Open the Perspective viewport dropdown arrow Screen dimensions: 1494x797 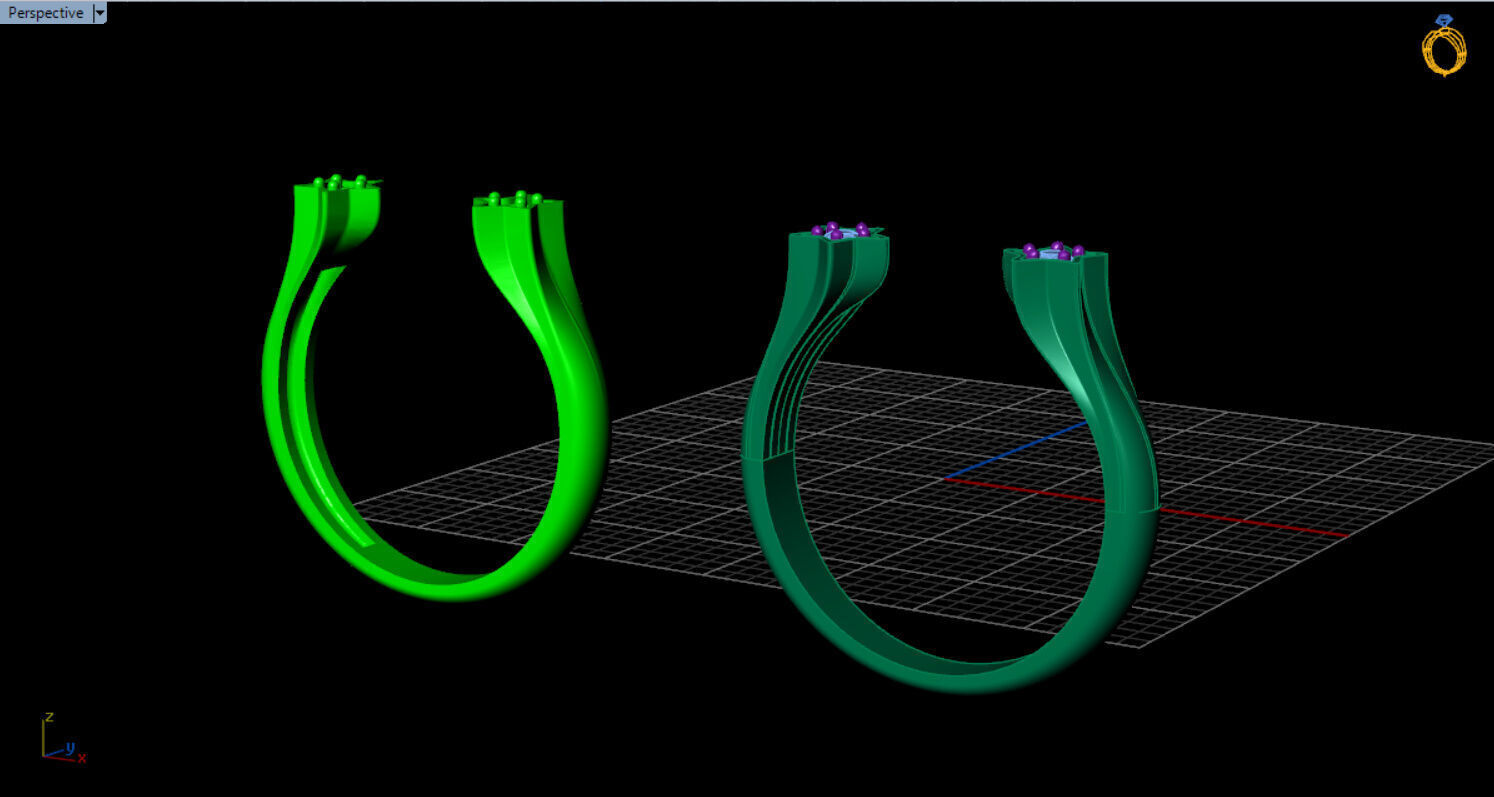click(99, 13)
